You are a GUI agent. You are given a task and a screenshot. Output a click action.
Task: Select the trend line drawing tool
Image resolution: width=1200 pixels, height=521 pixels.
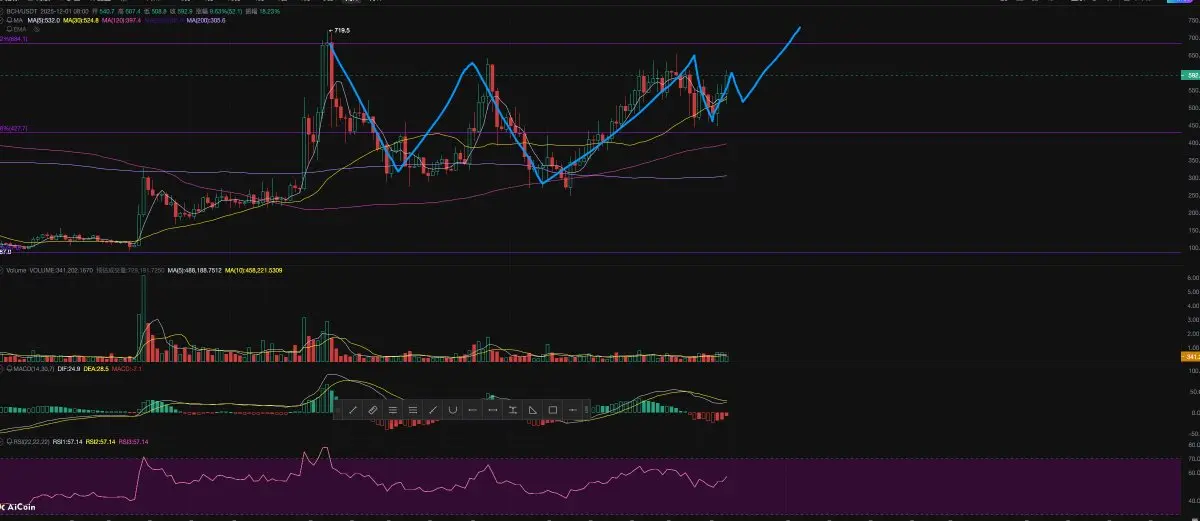pyautogui.click(x=353, y=410)
